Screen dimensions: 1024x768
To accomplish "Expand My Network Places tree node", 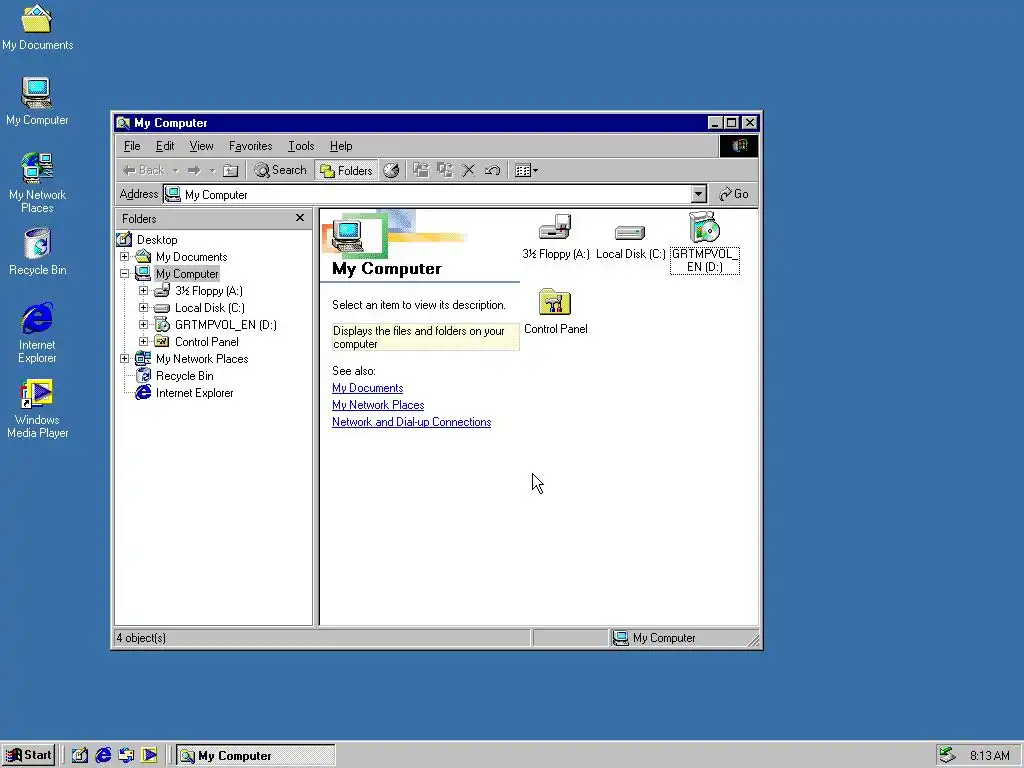I will (125, 359).
